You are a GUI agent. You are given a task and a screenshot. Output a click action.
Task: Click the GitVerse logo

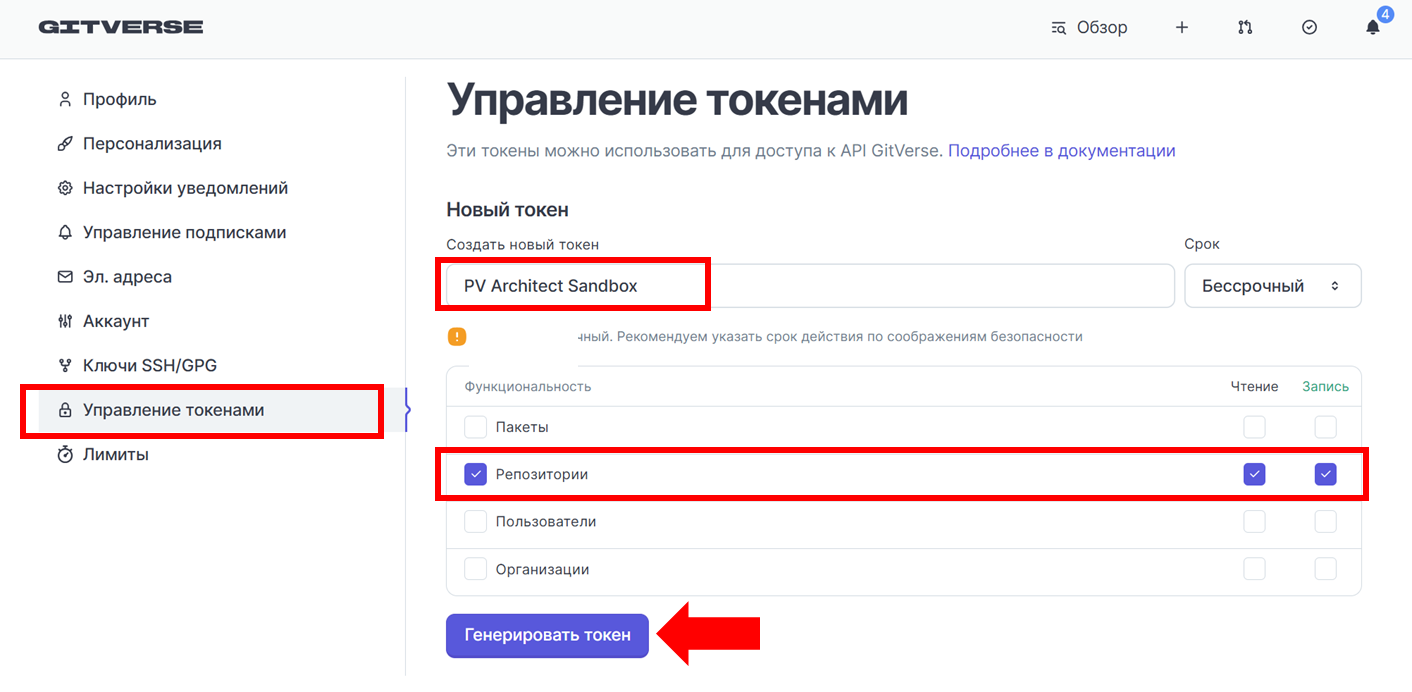click(121, 27)
